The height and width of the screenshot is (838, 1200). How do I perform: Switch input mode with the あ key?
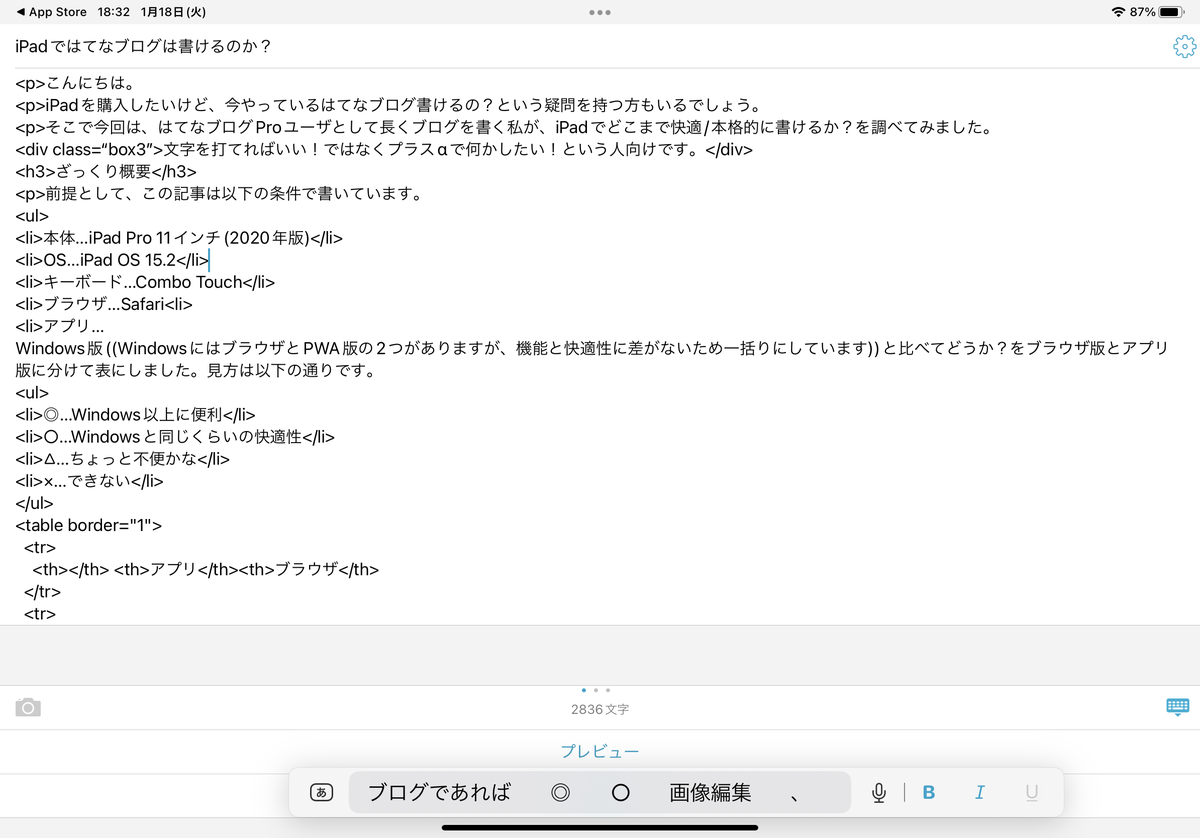321,793
